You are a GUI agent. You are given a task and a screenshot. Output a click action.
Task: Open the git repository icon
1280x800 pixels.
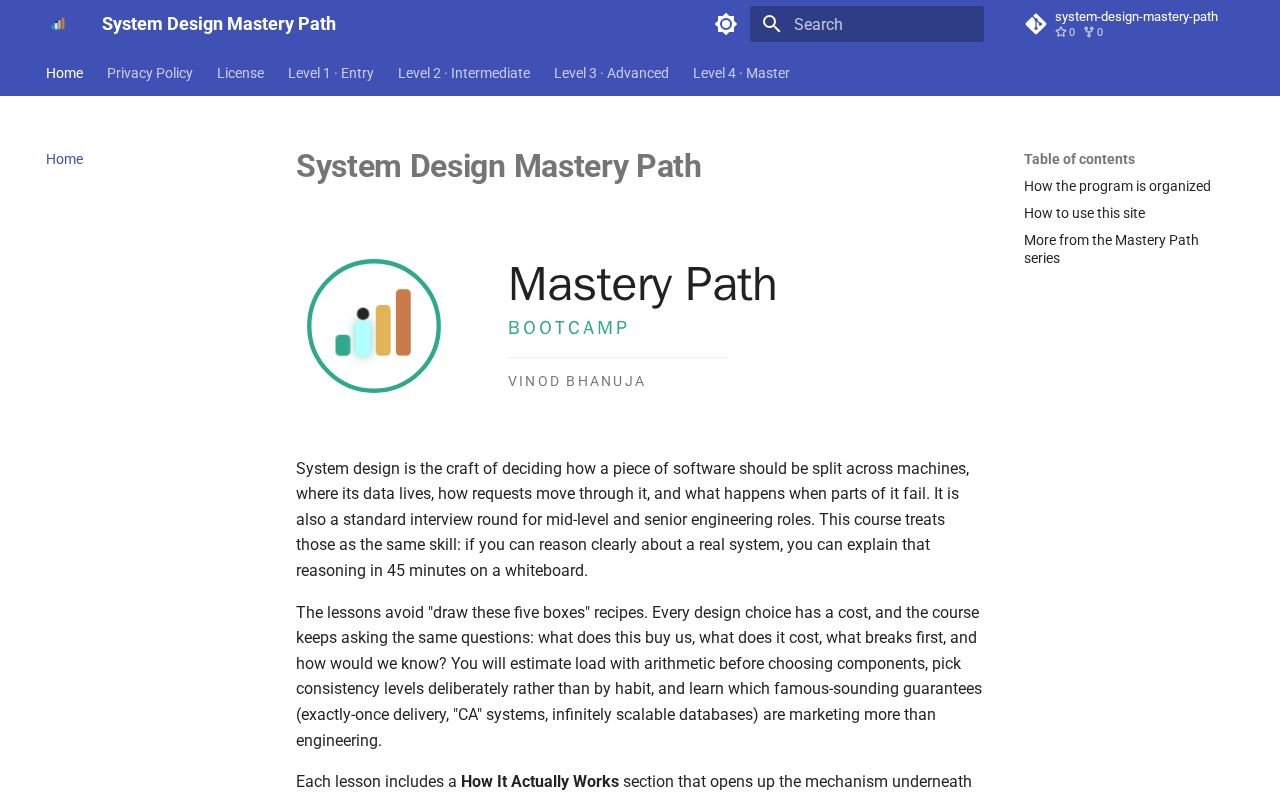[x=1036, y=24]
